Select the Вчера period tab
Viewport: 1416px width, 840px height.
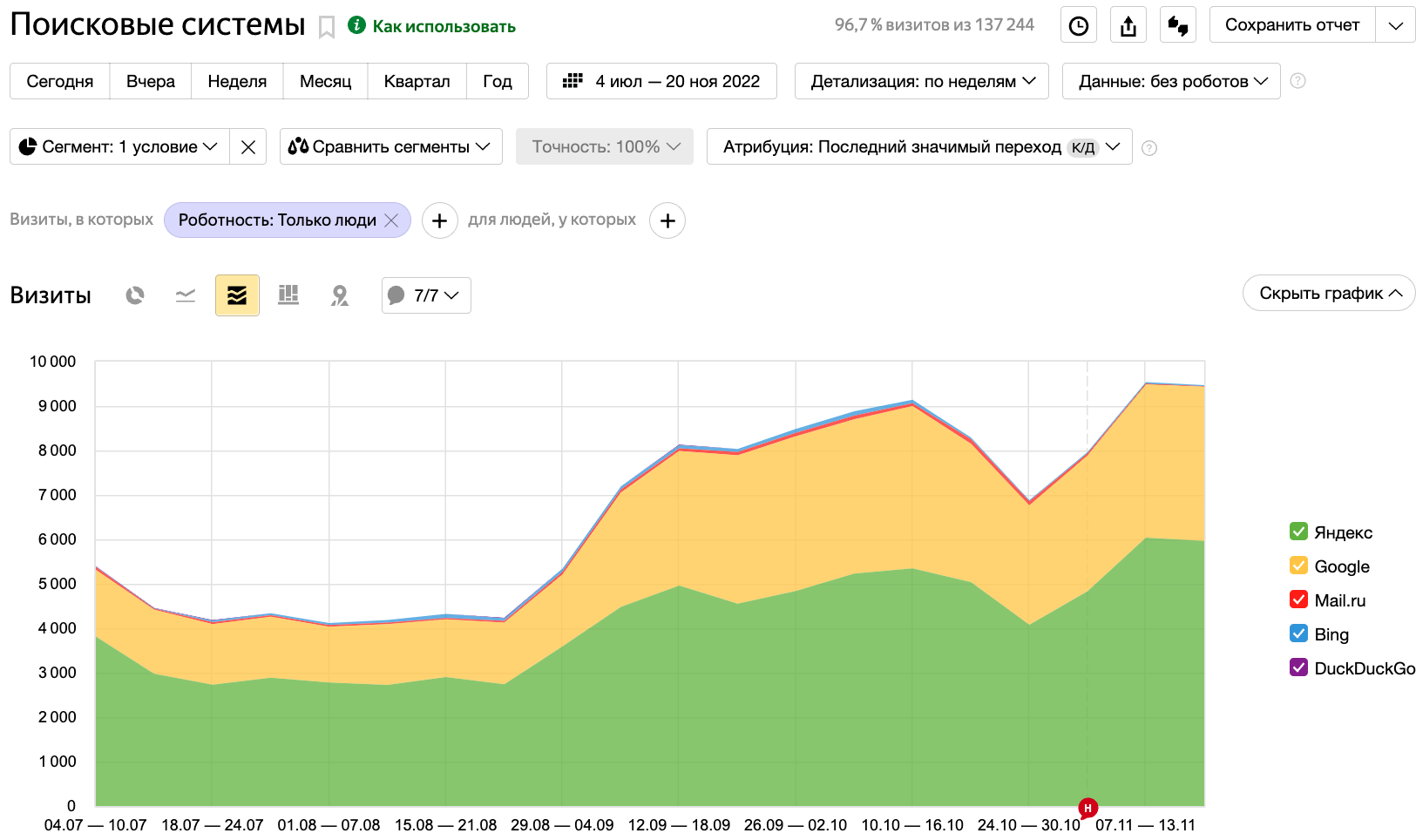[151, 81]
